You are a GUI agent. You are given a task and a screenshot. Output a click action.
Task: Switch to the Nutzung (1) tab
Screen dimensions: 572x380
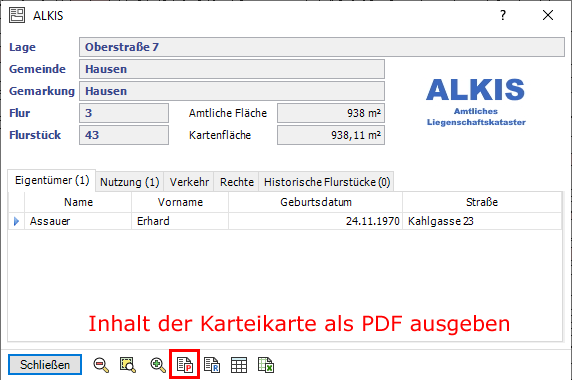tap(130, 182)
